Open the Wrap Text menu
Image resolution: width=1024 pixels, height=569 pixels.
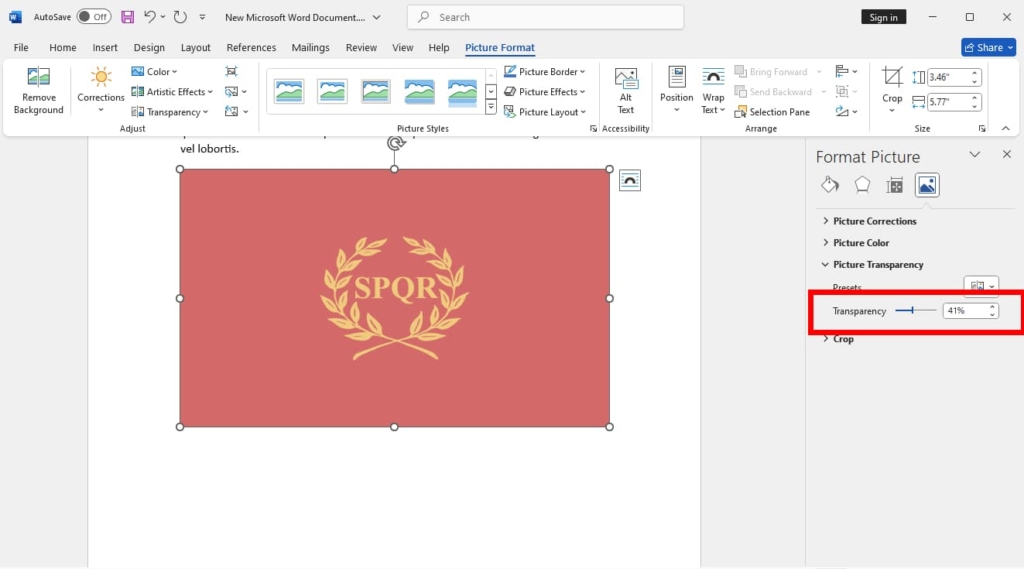pos(713,91)
